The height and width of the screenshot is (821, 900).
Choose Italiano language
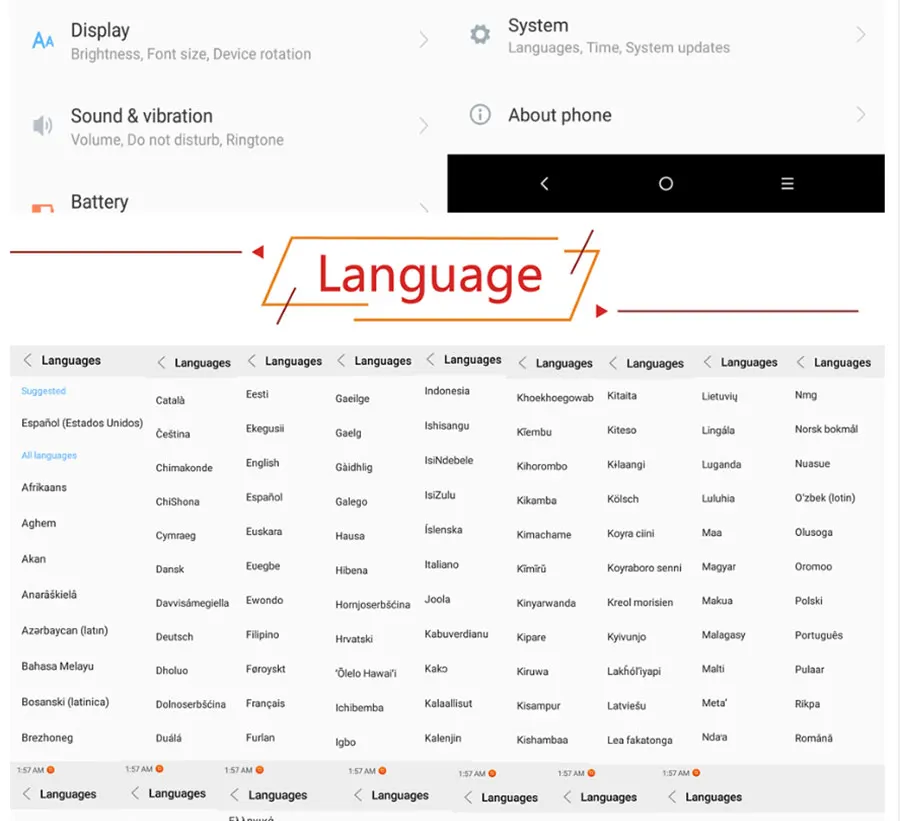(x=441, y=564)
